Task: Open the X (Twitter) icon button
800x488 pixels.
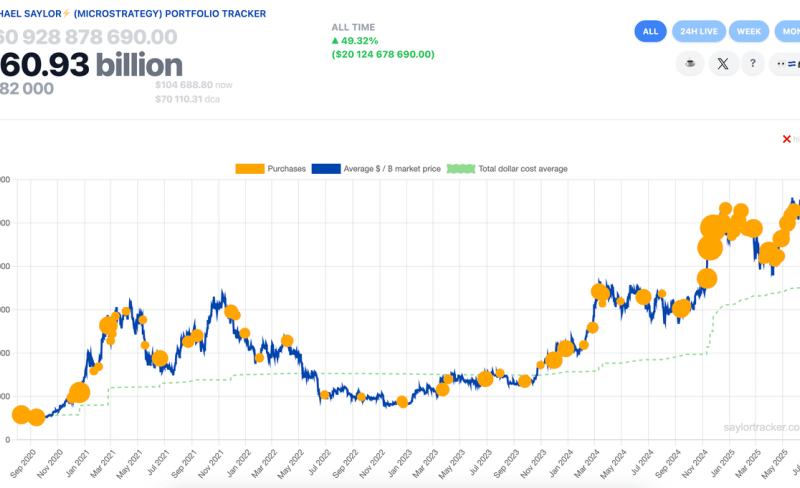Action: [722, 63]
